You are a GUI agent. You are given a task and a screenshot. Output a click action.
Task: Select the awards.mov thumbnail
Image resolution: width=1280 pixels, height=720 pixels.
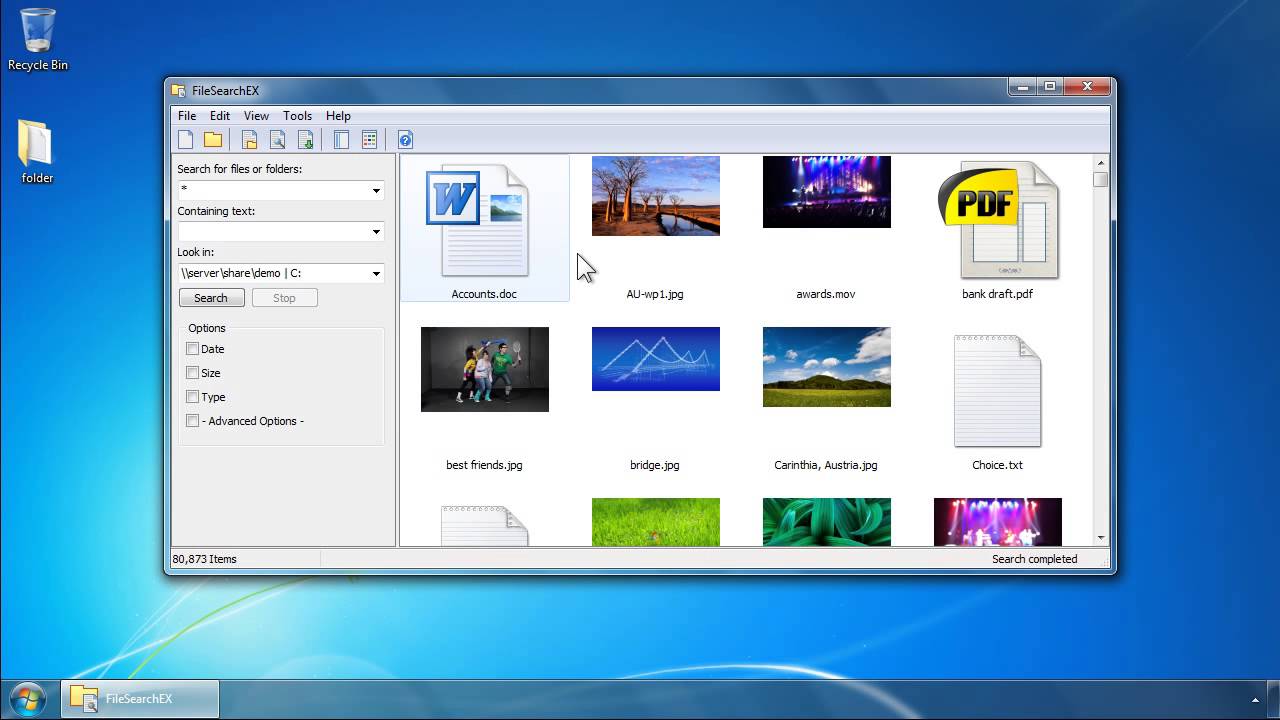827,192
